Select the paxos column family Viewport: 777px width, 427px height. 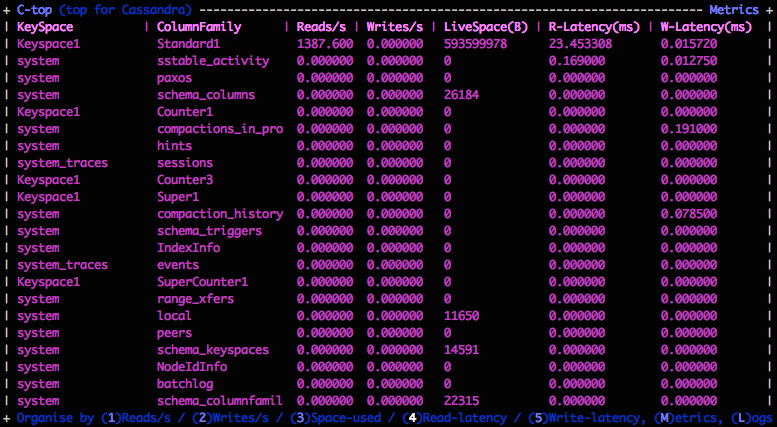(174, 78)
